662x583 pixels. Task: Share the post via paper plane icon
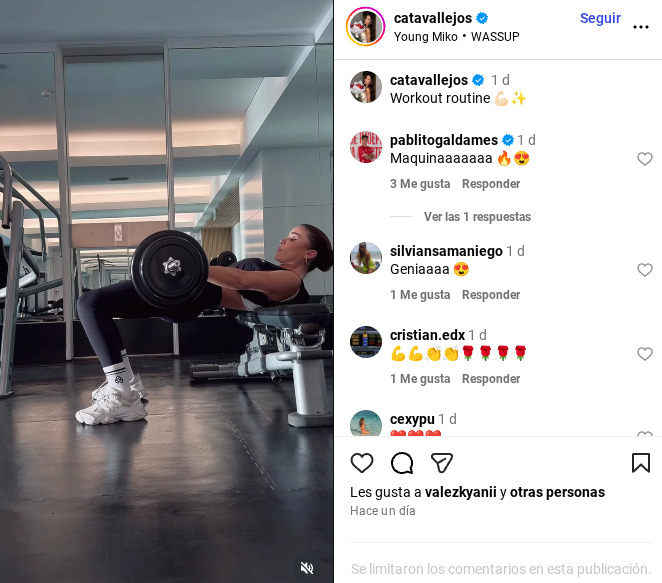(x=442, y=463)
